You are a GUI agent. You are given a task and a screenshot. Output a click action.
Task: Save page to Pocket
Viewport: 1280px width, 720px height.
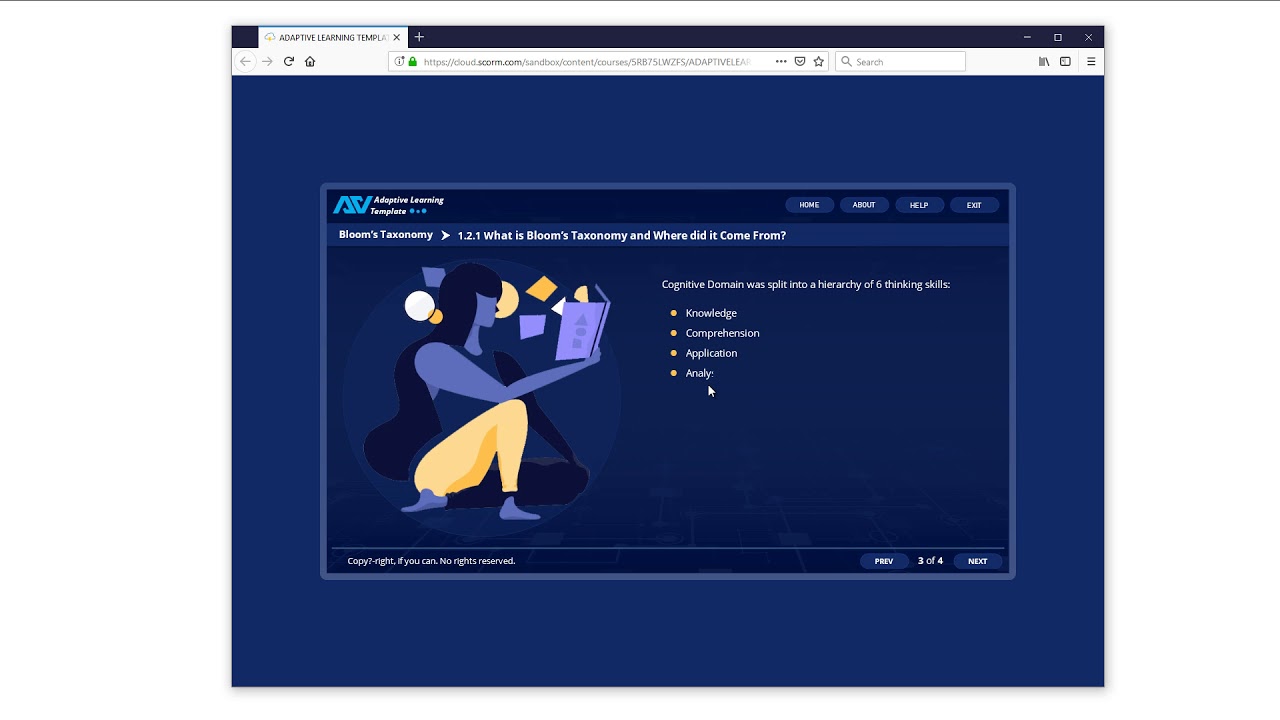click(x=800, y=61)
